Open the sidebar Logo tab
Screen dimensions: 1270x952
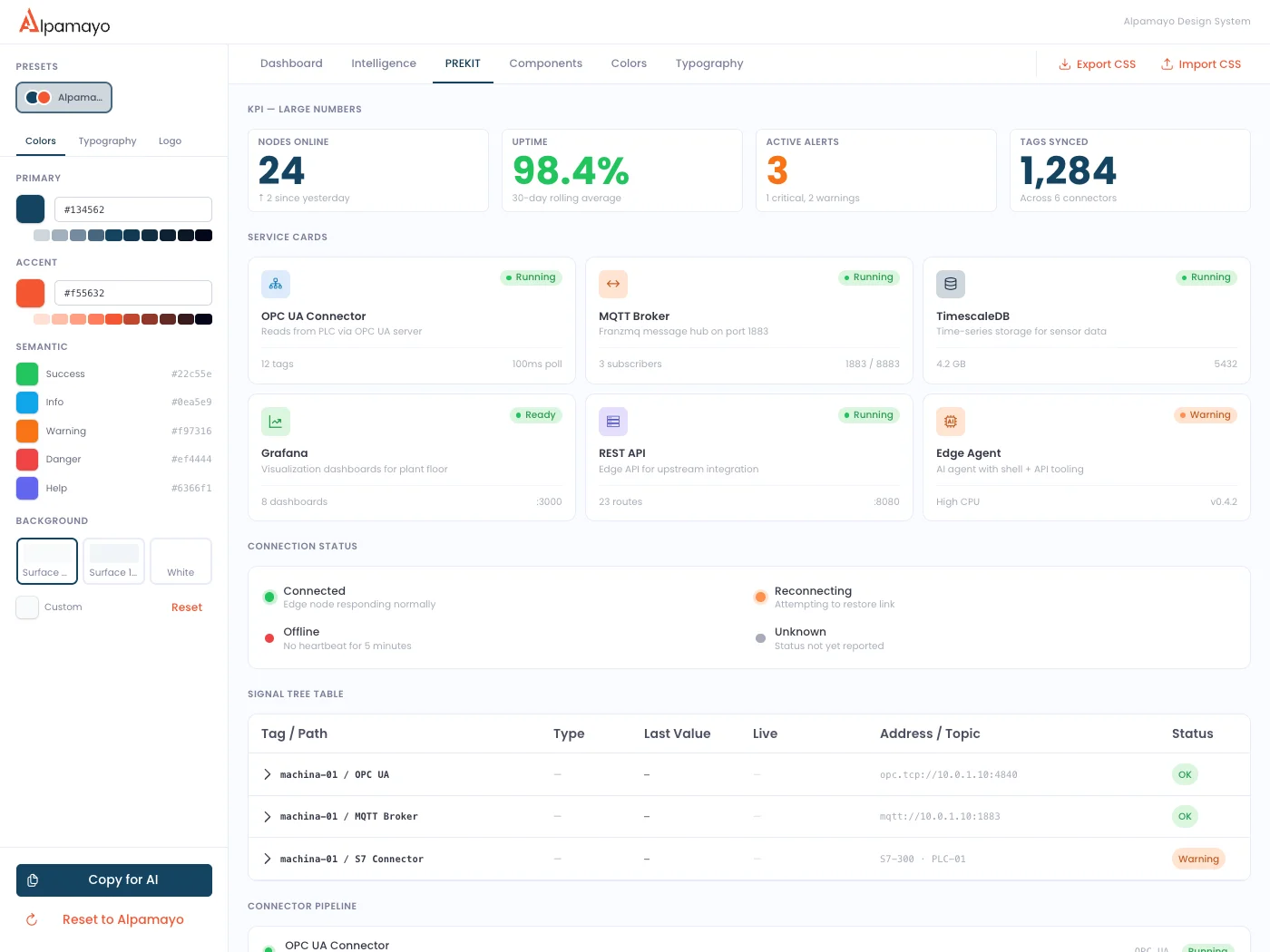[170, 141]
